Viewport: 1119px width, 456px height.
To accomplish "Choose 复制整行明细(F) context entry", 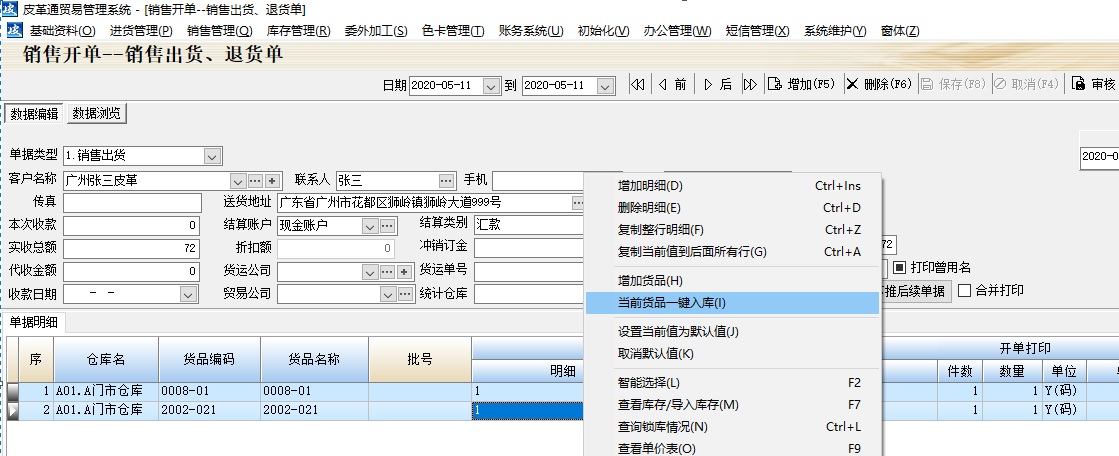I will tap(732, 230).
